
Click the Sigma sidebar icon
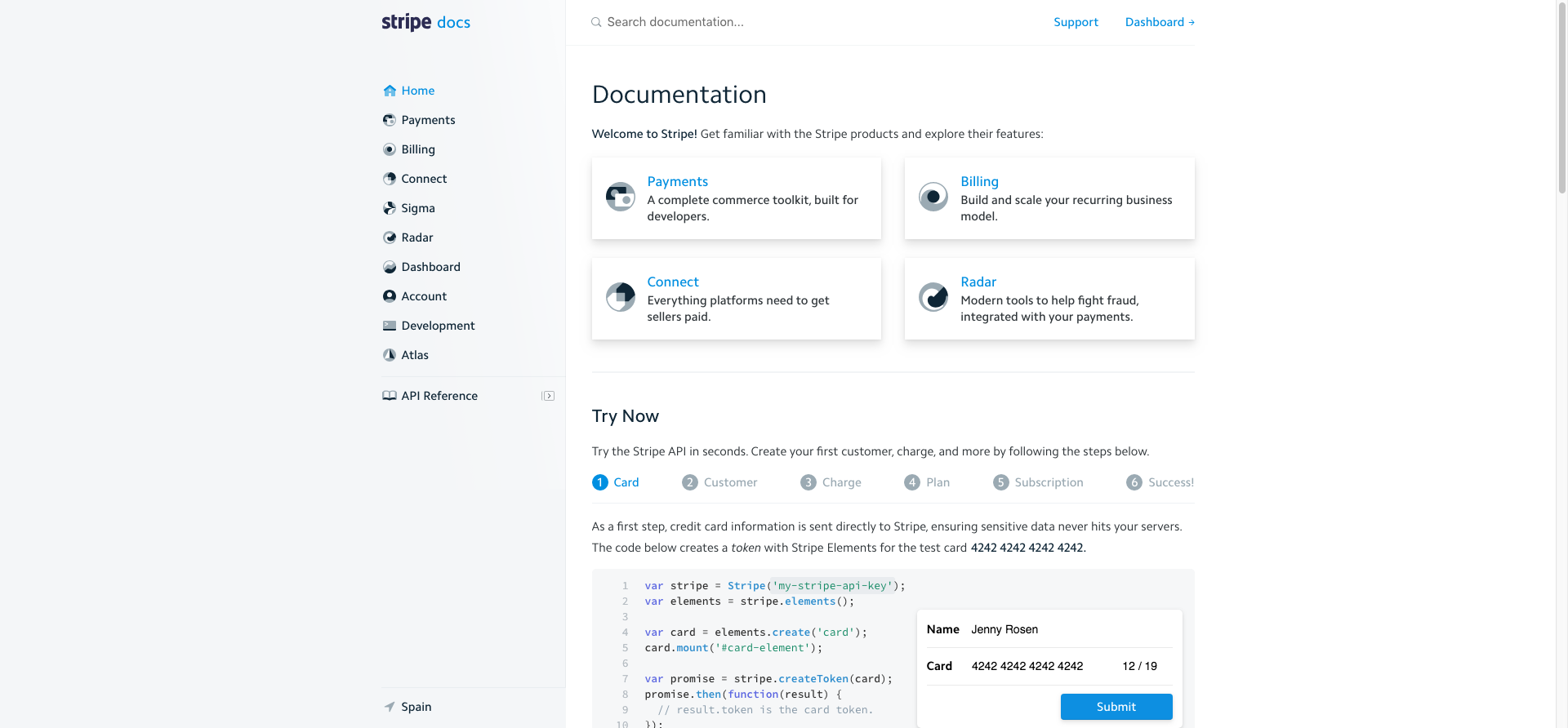[390, 208]
